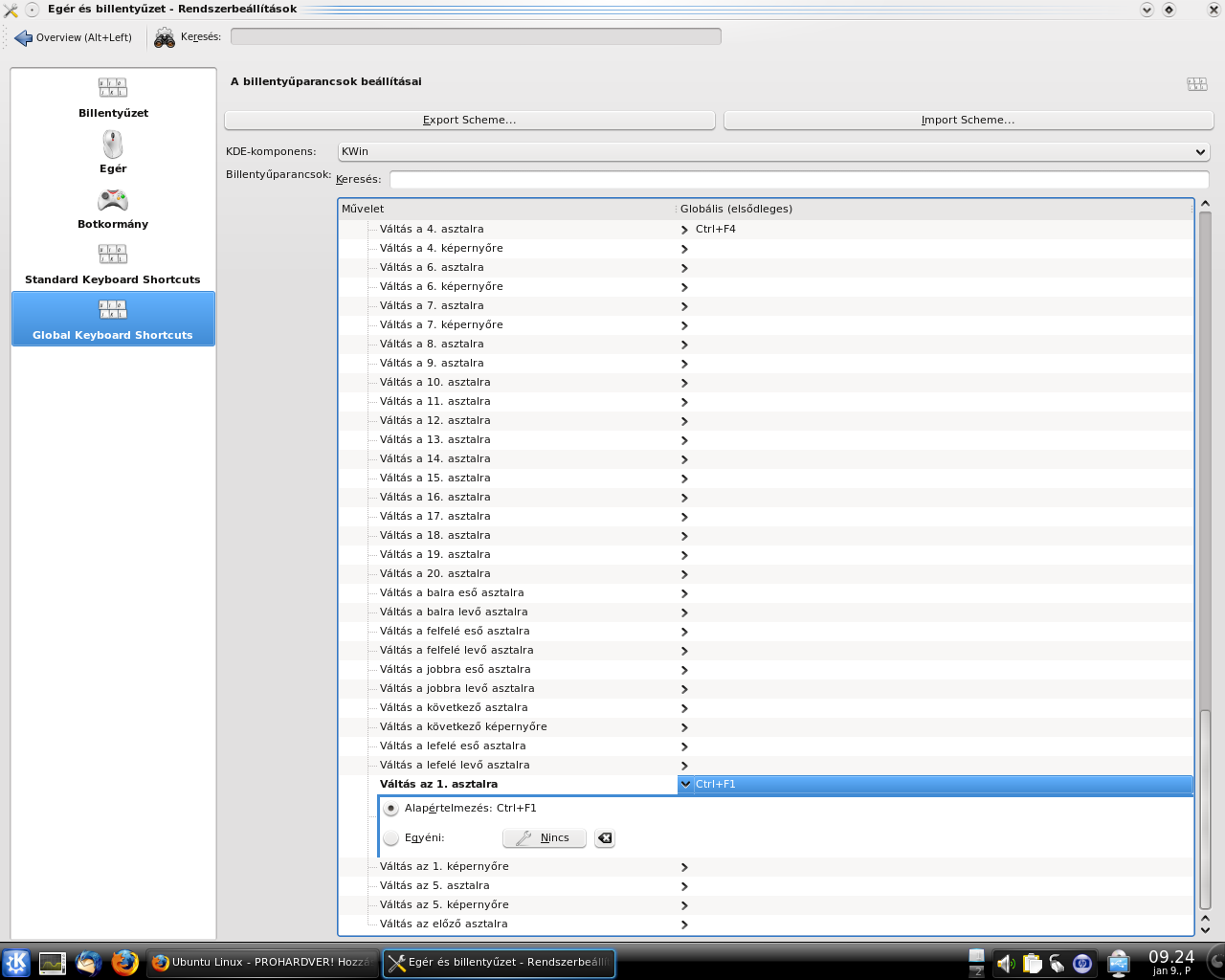Click the Nincs custom shortcut button
The width and height of the screenshot is (1225, 980).
tap(545, 838)
